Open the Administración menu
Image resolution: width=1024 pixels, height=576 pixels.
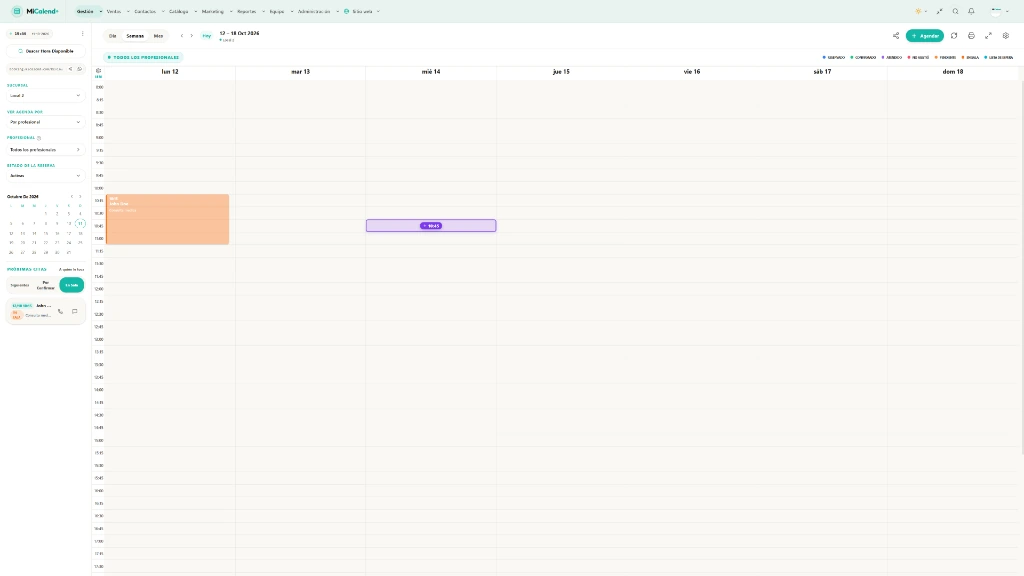click(318, 11)
